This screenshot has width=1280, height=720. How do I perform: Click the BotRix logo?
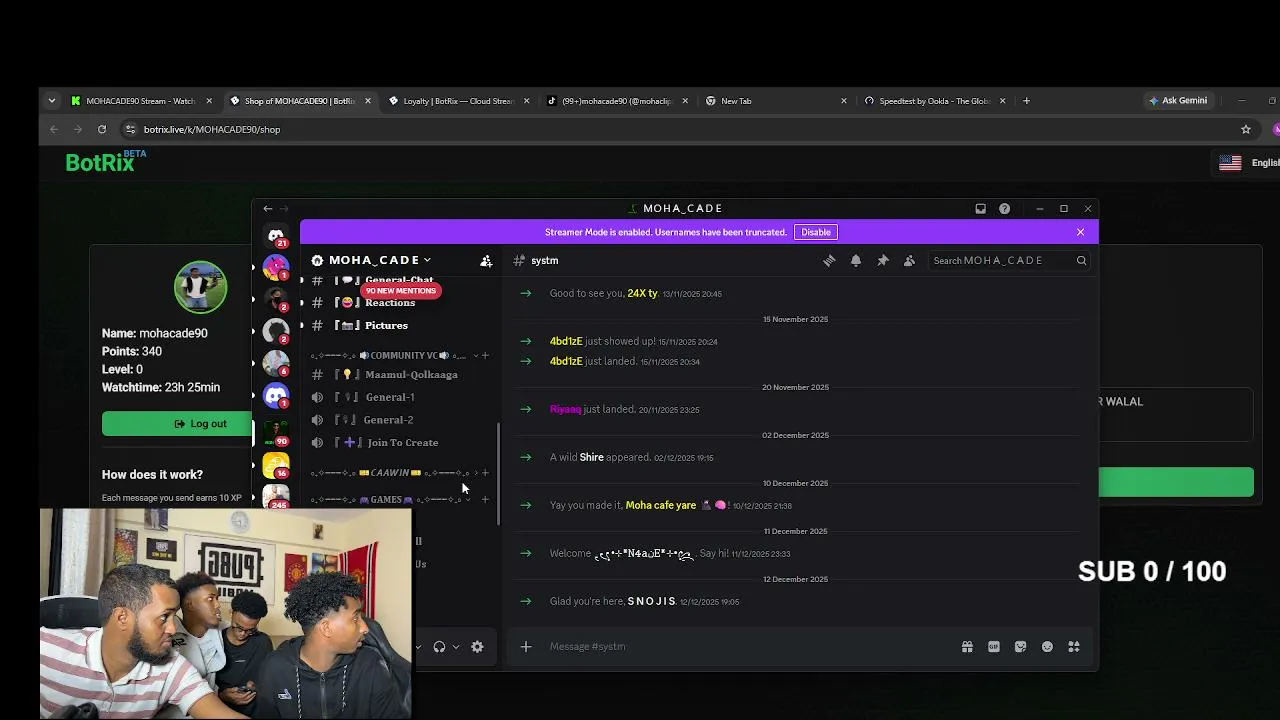click(105, 161)
